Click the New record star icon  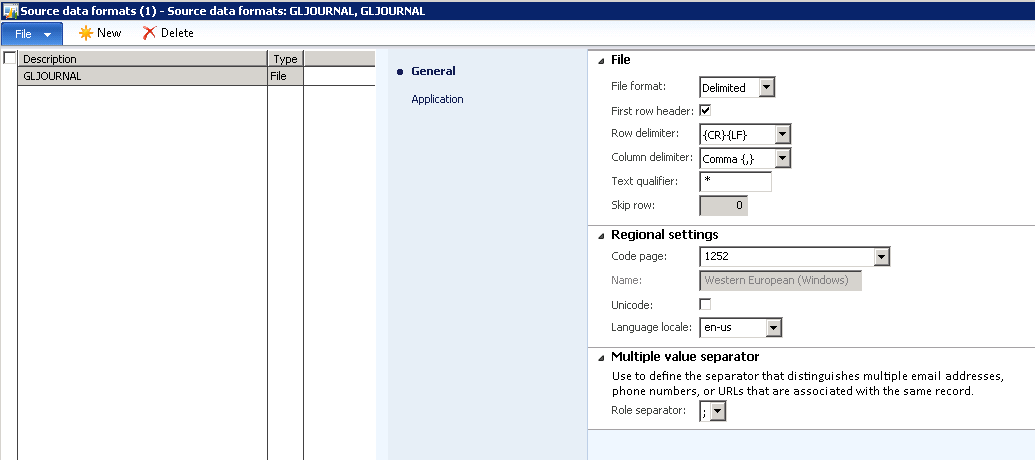[87, 33]
